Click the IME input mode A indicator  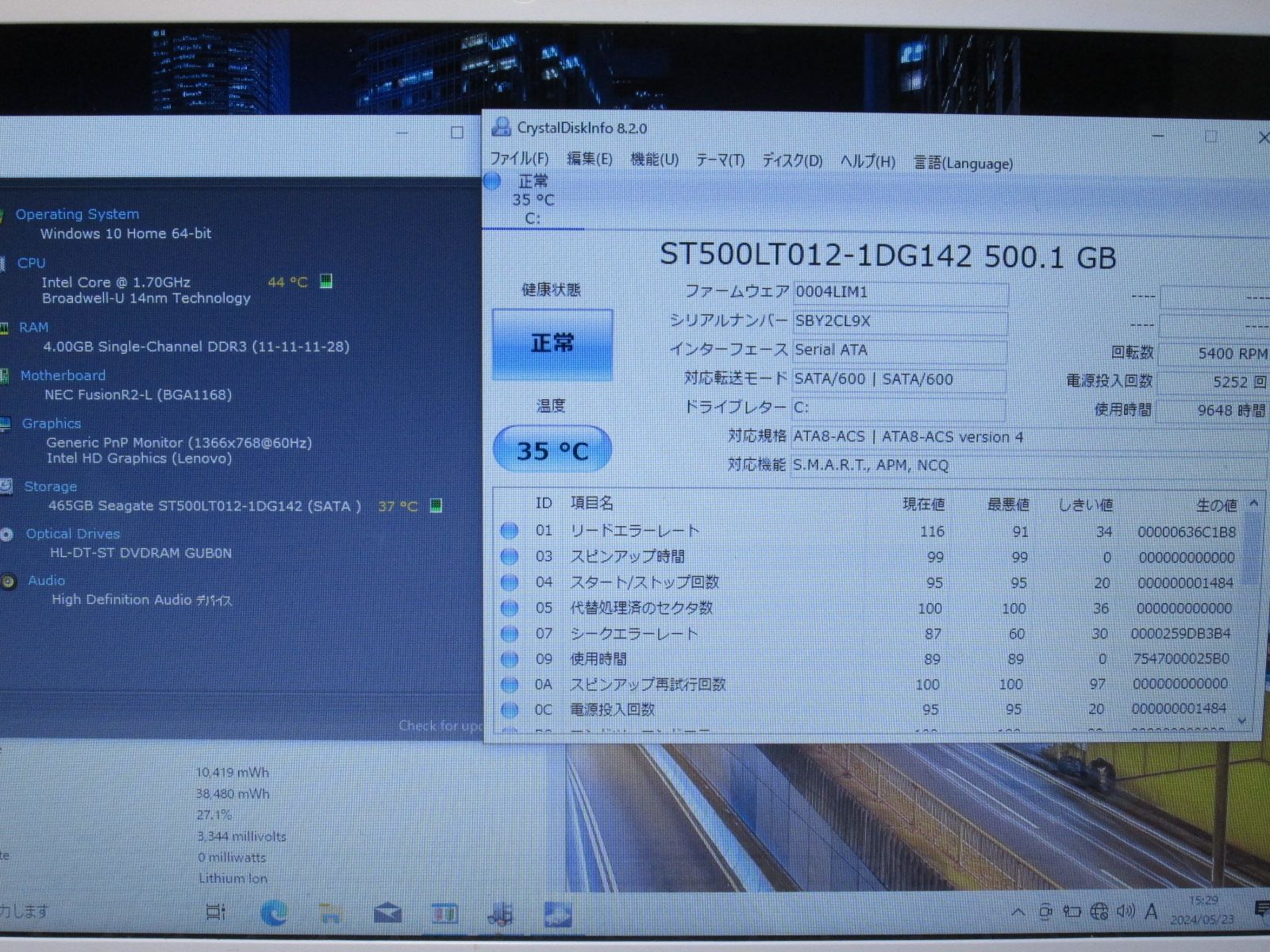tap(1151, 912)
